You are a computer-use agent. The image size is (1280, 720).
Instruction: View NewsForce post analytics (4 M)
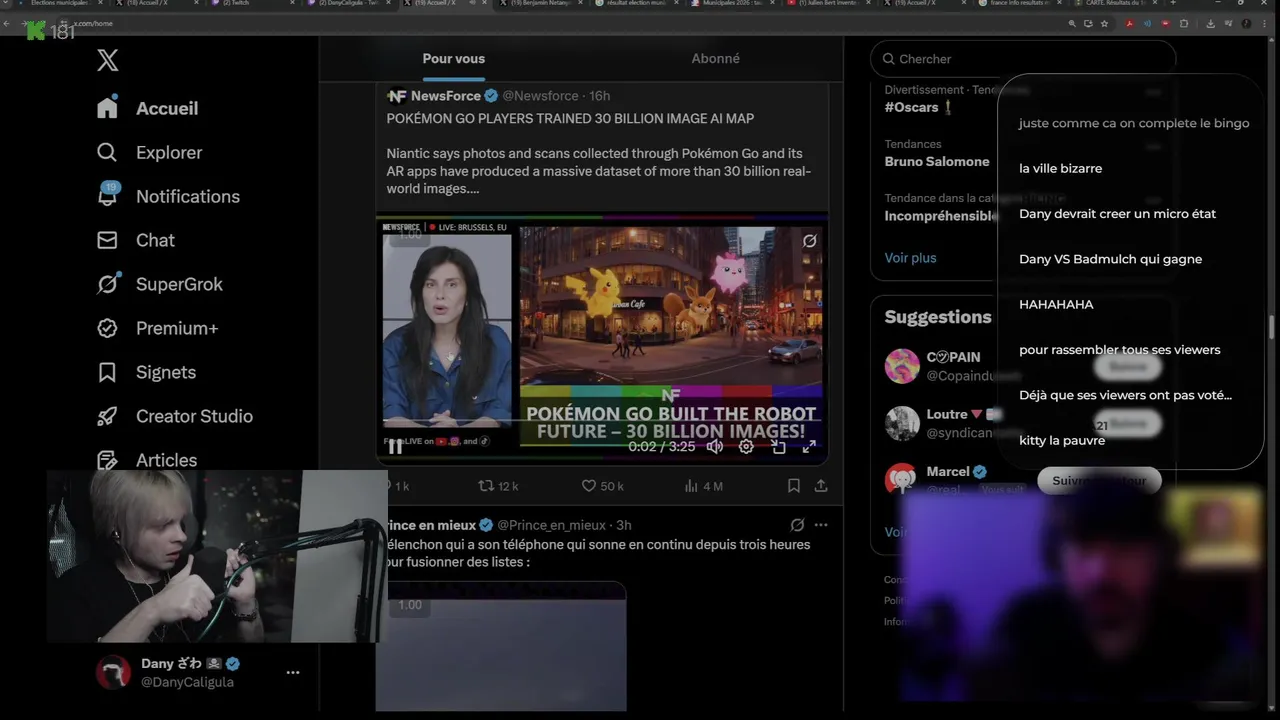tap(704, 486)
